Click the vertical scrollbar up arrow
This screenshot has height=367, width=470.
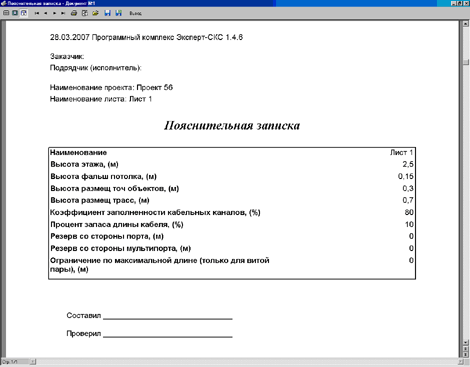[466, 24]
